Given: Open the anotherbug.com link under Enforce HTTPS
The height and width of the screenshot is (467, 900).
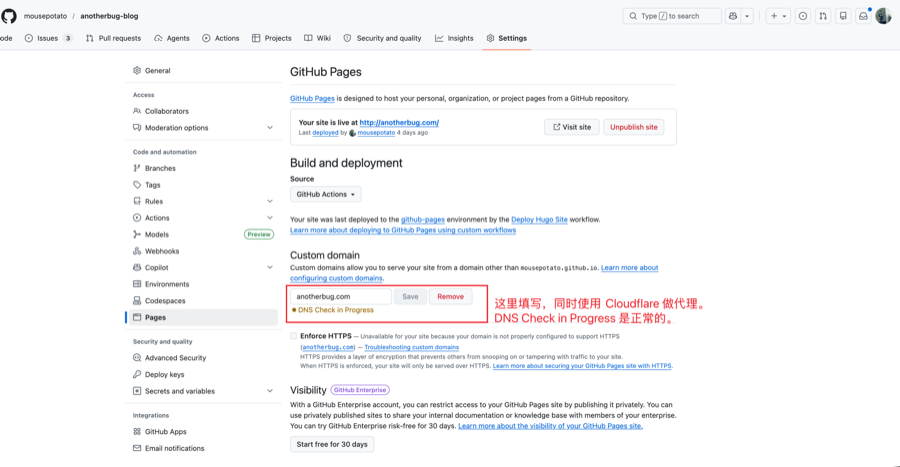Looking at the screenshot, I should [x=328, y=347].
